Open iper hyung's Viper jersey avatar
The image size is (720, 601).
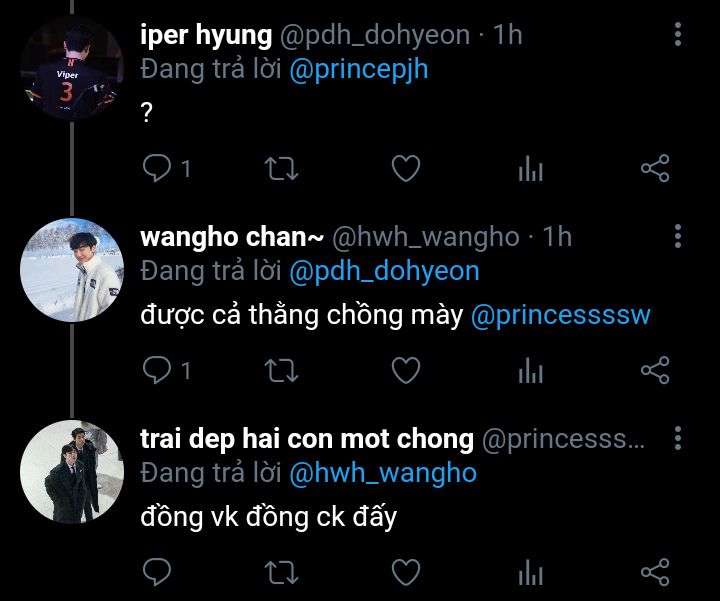72,69
